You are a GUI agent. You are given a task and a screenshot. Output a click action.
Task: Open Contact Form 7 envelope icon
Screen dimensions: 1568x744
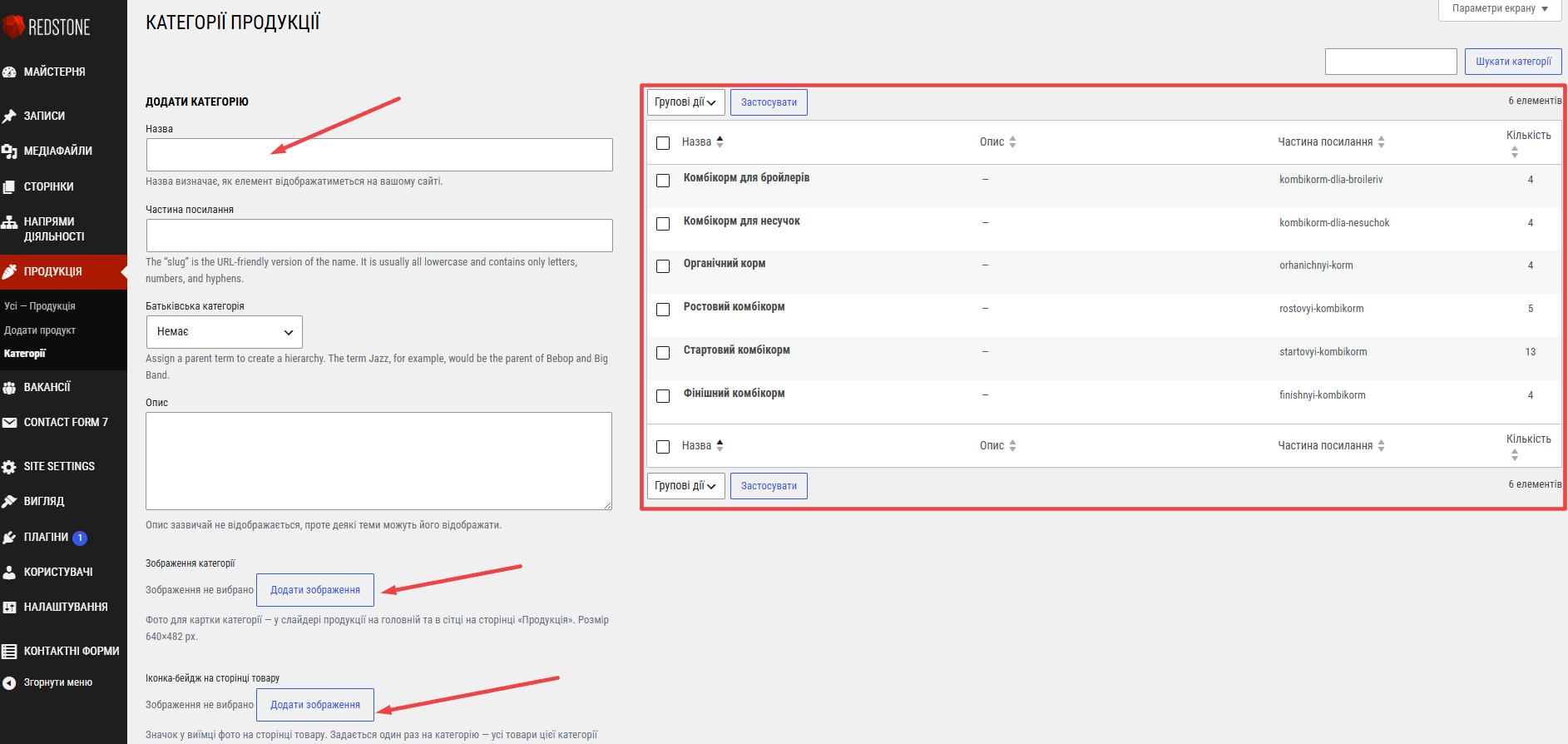(9, 423)
